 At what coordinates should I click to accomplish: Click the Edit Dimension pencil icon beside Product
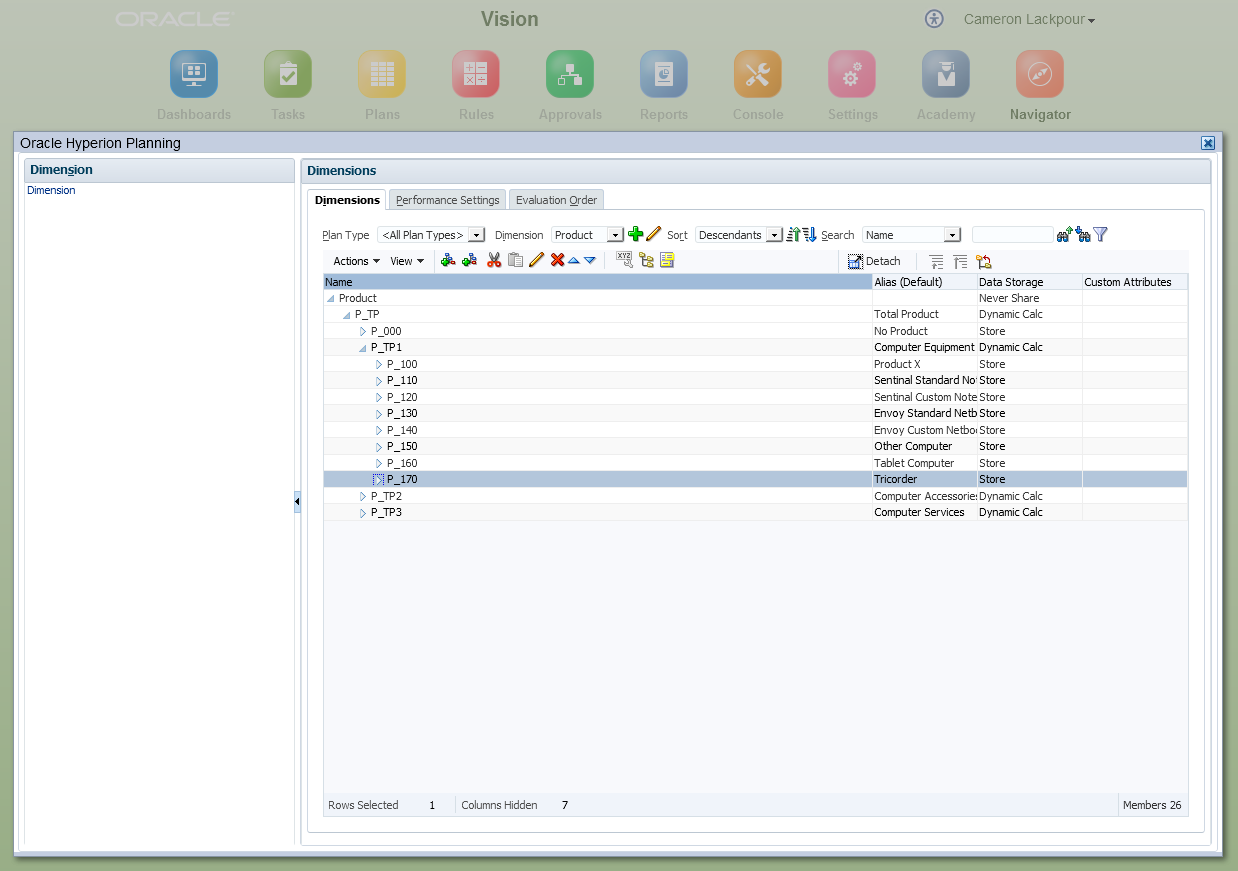pyautogui.click(x=653, y=234)
